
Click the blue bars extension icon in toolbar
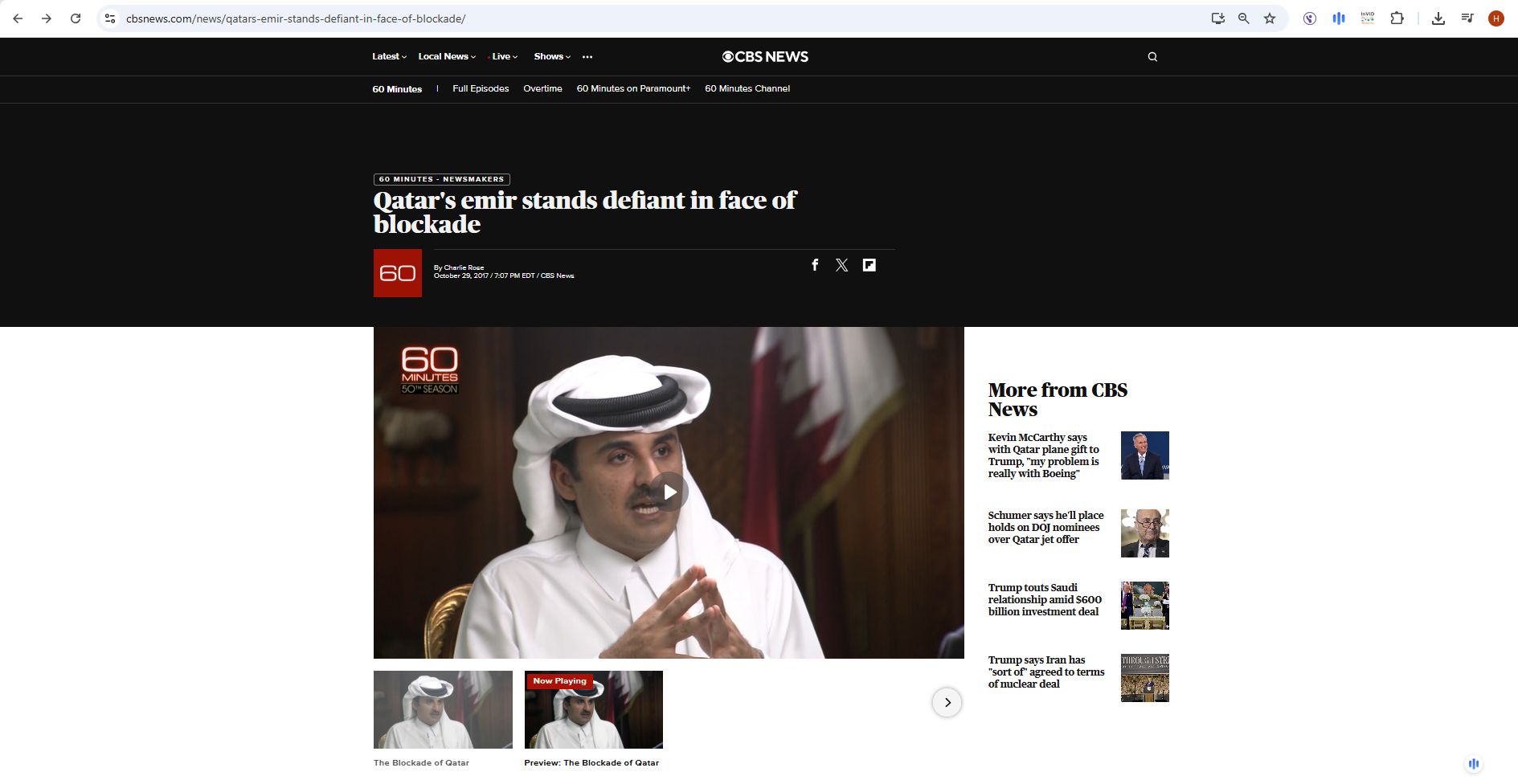(x=1339, y=18)
